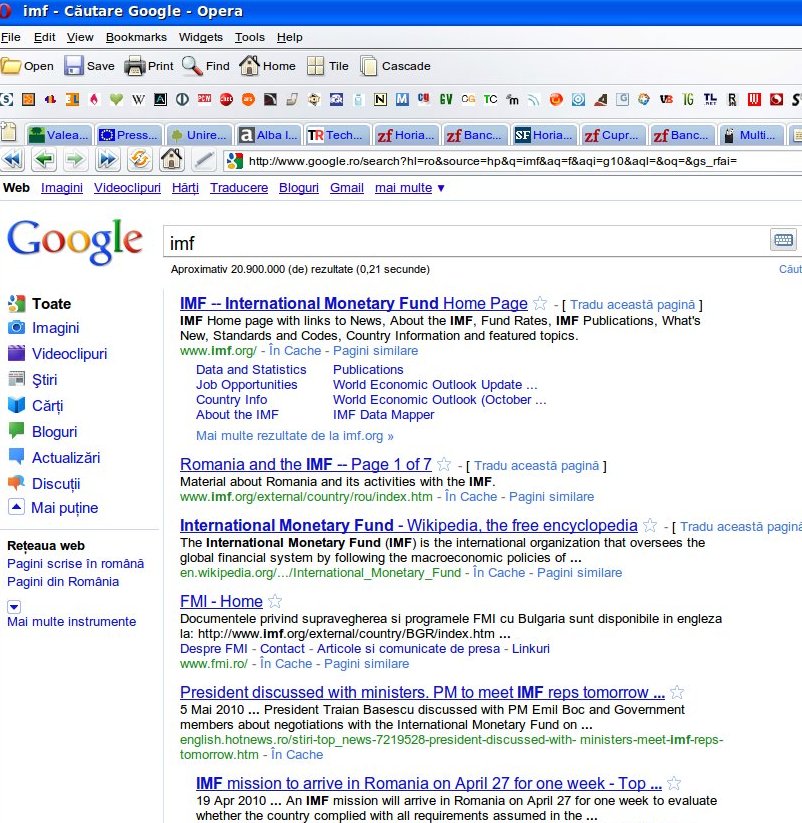Star the Romania and the IMF result
The width and height of the screenshot is (802, 823).
click(x=444, y=464)
